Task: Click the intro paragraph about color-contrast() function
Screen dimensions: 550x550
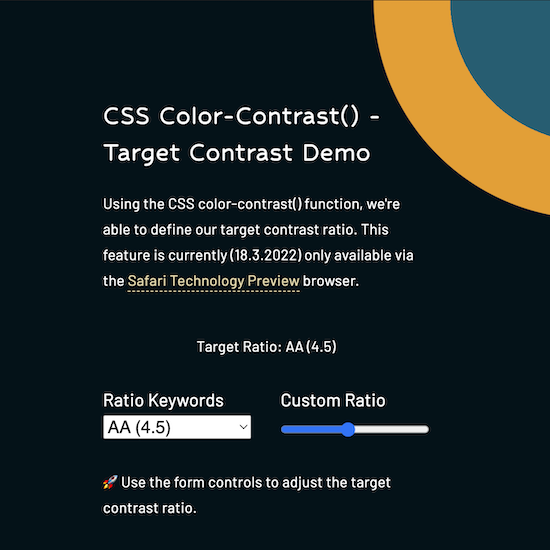Action: (x=258, y=243)
